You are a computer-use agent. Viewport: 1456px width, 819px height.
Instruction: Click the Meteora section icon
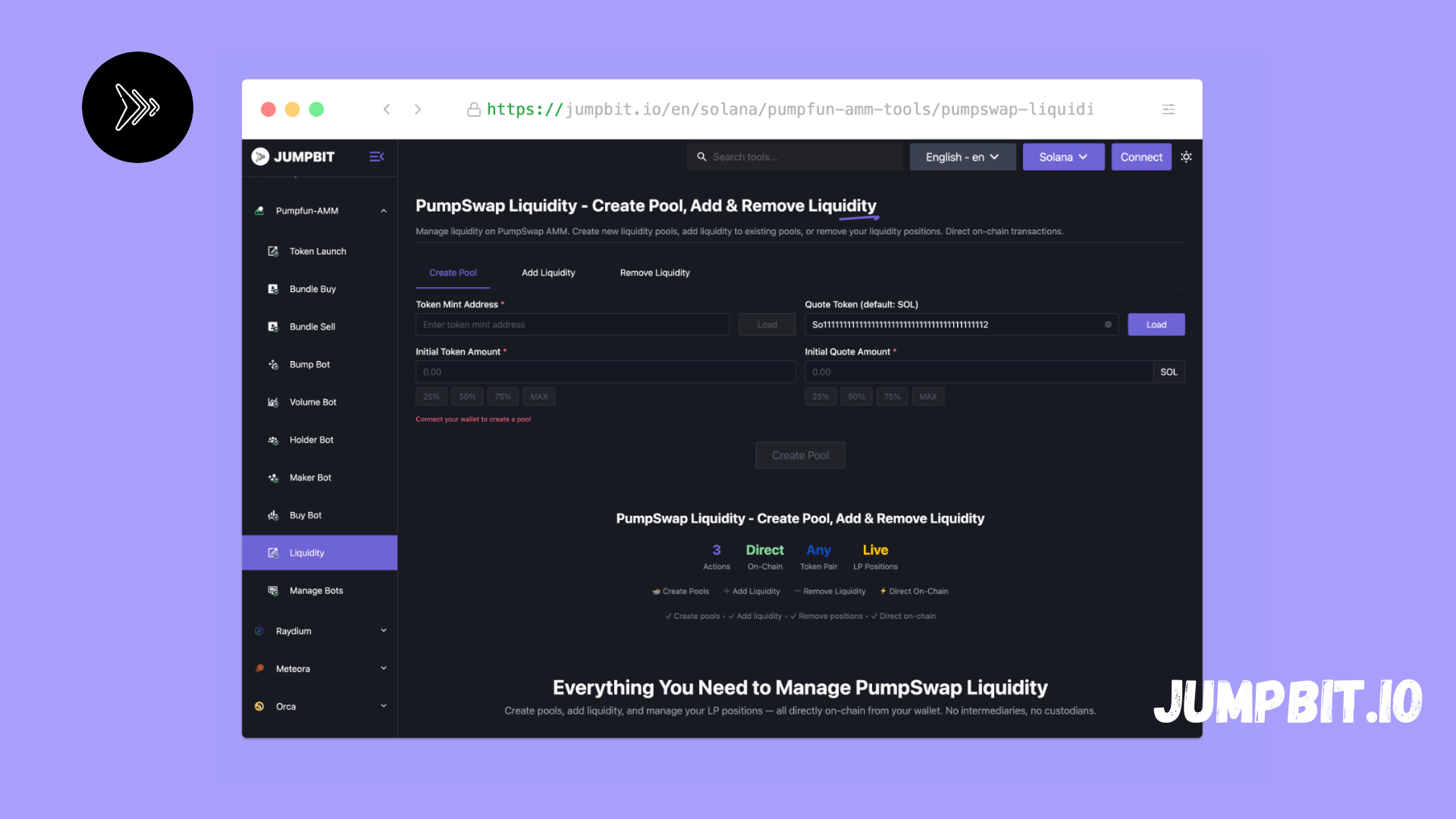tap(259, 669)
